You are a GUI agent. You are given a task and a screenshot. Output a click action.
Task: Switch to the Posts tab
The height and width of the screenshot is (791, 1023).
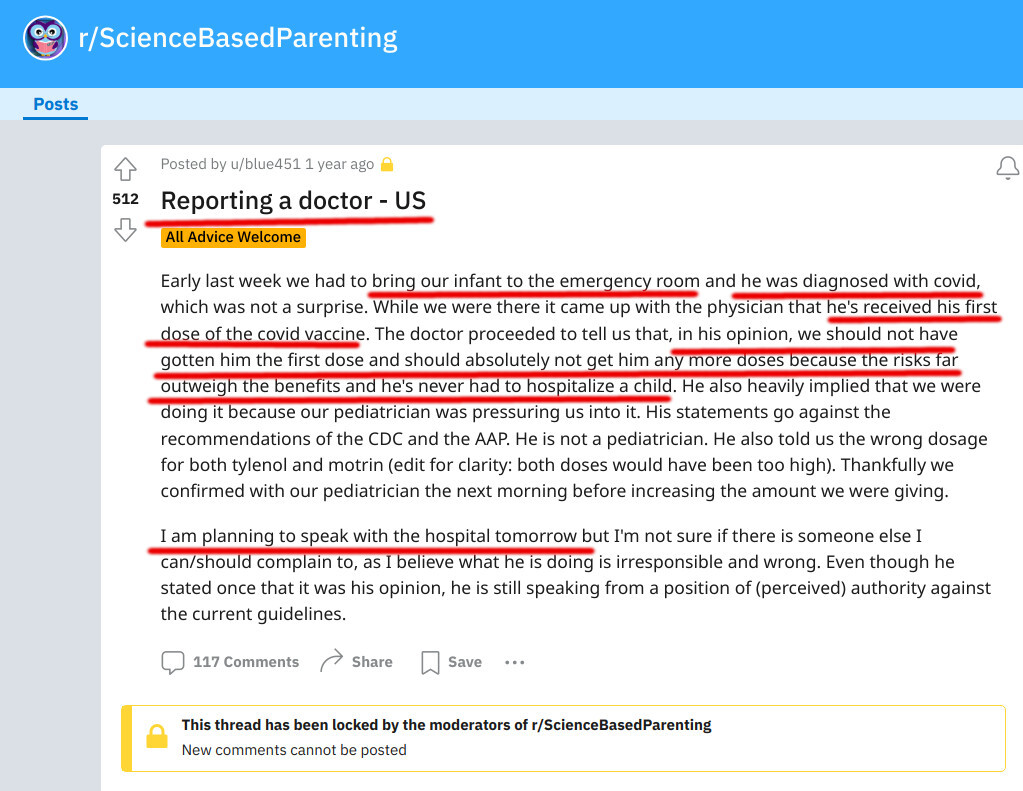(56, 104)
